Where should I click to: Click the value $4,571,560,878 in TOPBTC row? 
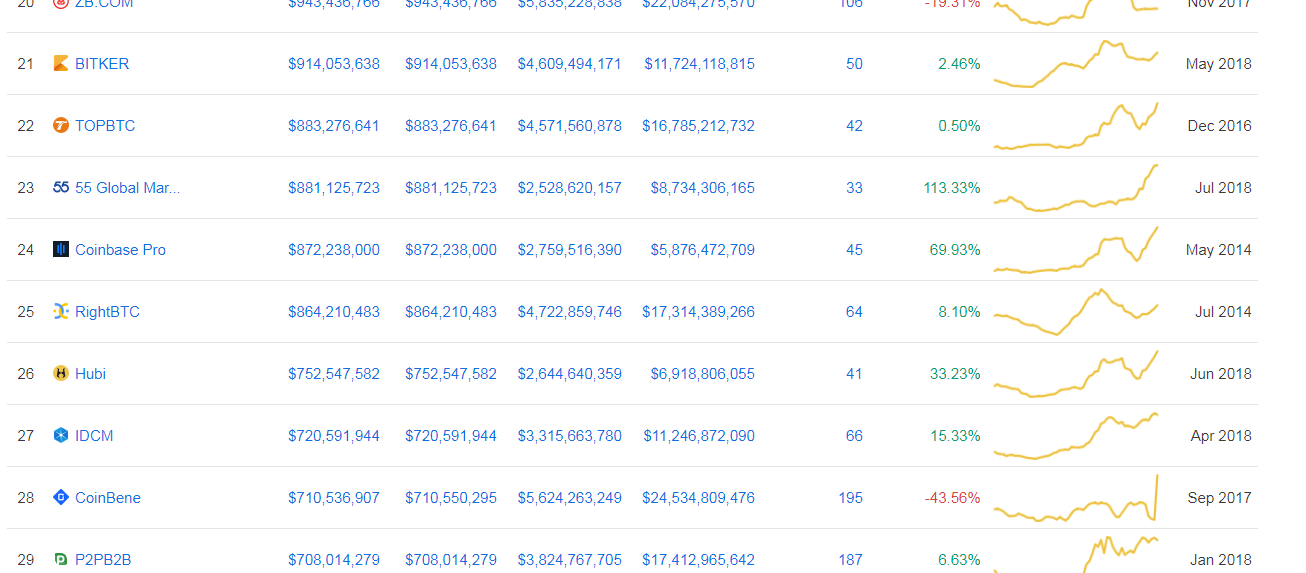tap(569, 126)
